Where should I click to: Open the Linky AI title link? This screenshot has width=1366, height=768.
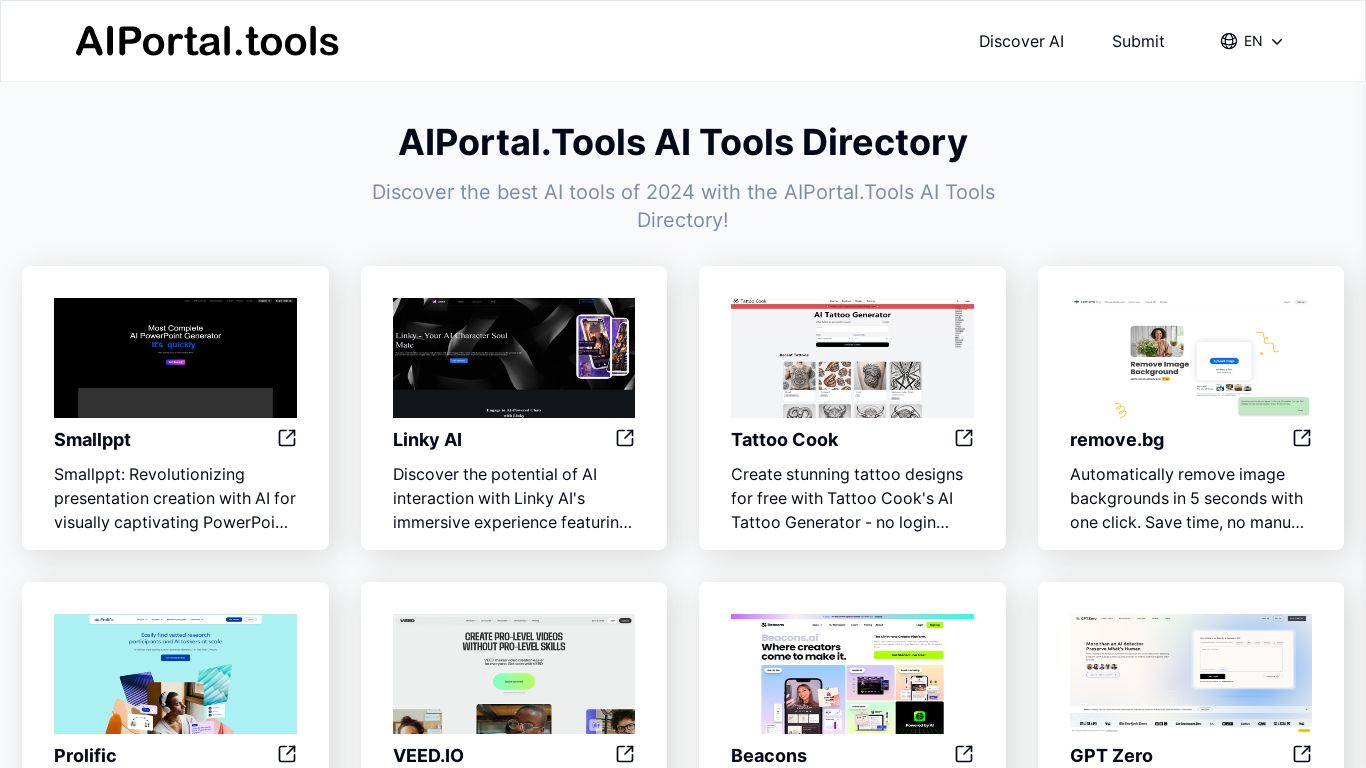(x=427, y=440)
